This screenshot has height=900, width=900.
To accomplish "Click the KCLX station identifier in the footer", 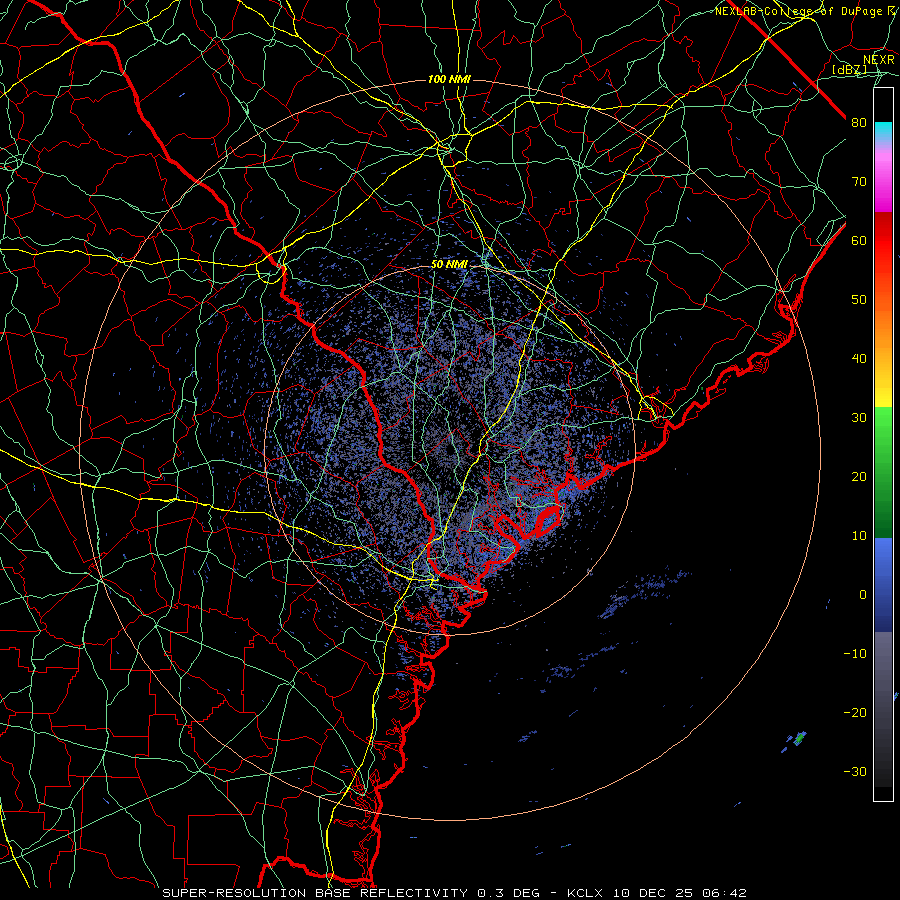I will click(x=587, y=893).
